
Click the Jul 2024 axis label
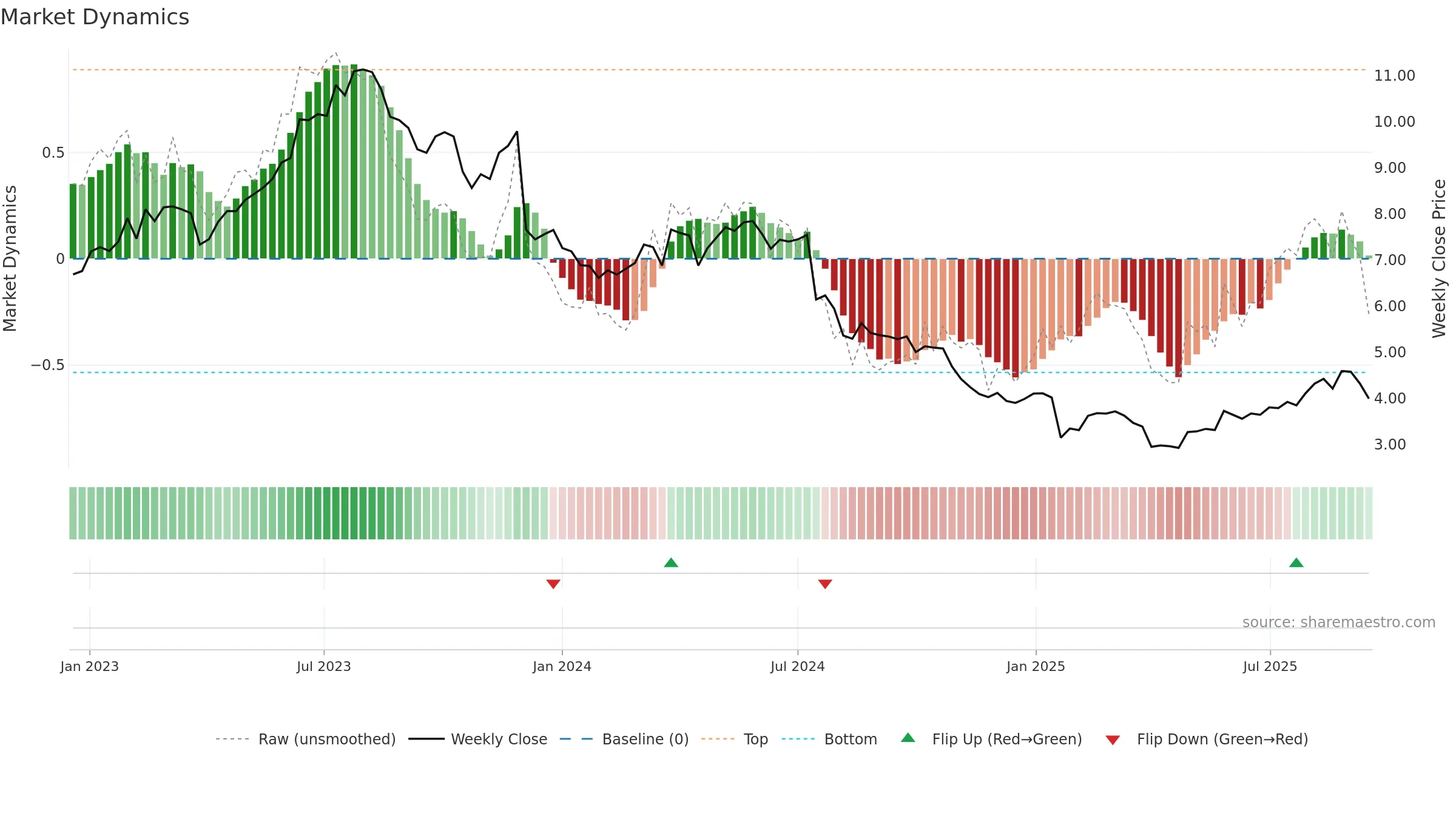point(798,666)
